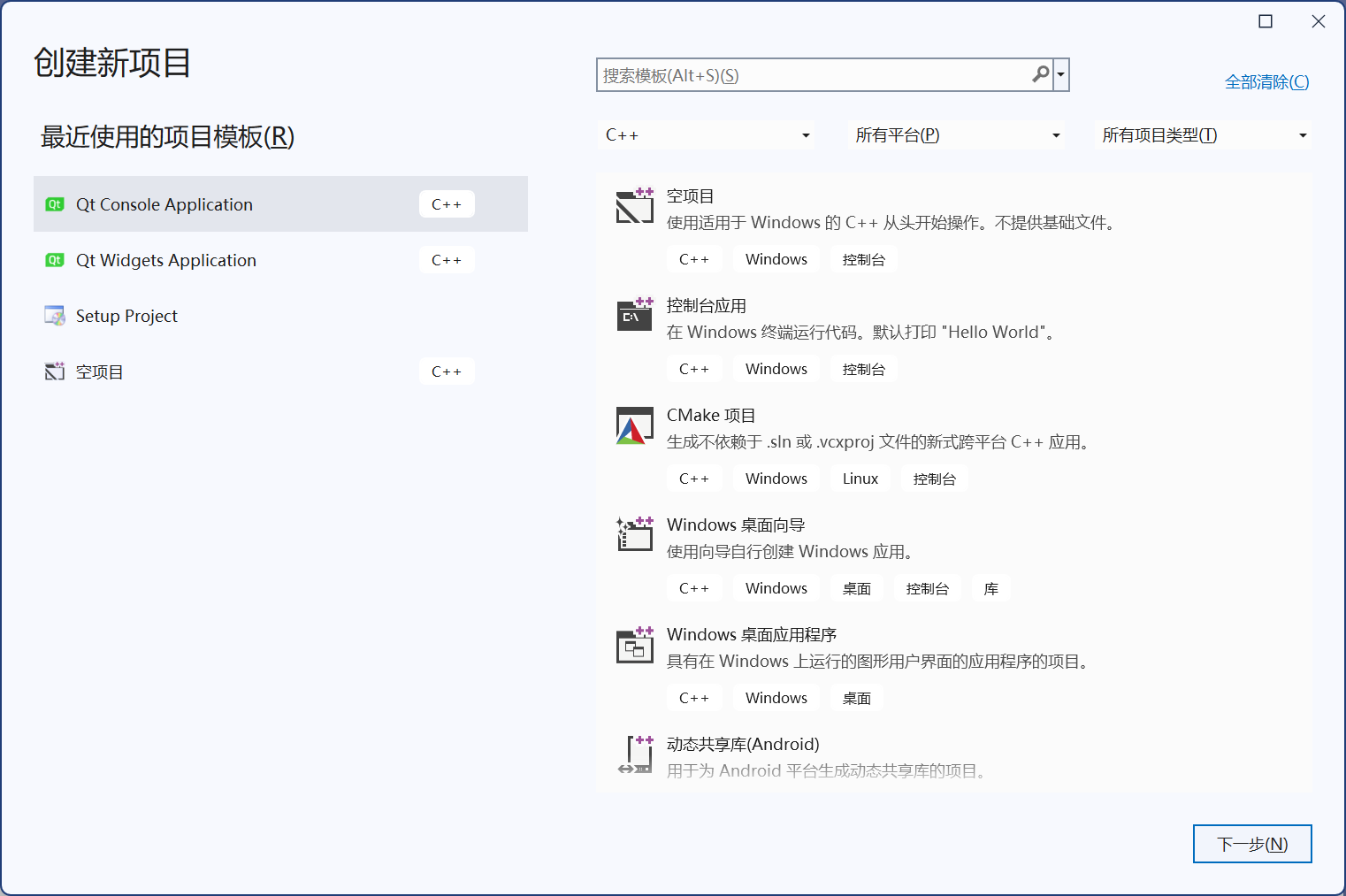Open the C++ language filter dropdown
Screen dimensions: 1346x896
pyautogui.click(x=707, y=135)
